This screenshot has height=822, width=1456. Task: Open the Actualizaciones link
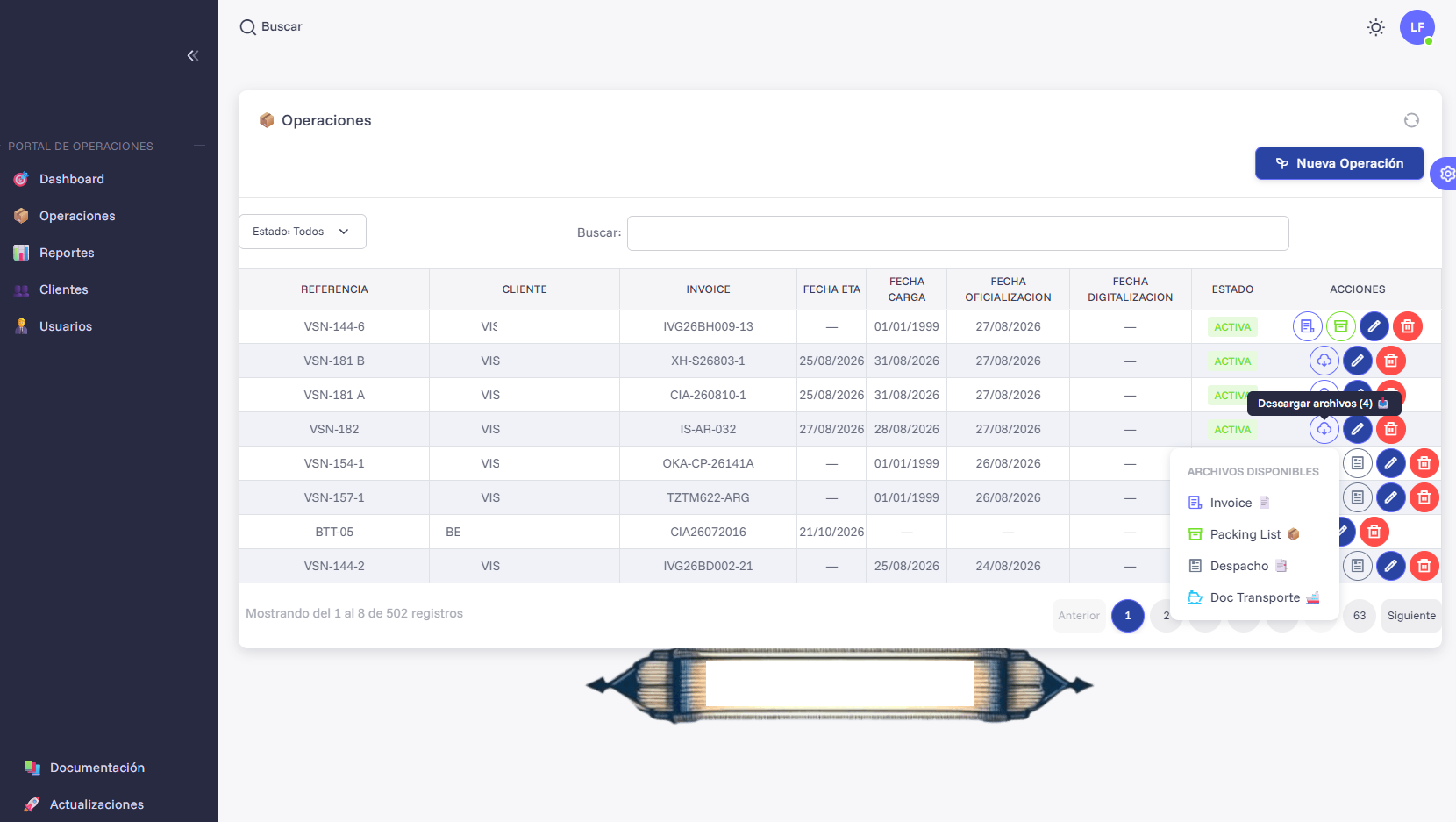[96, 804]
